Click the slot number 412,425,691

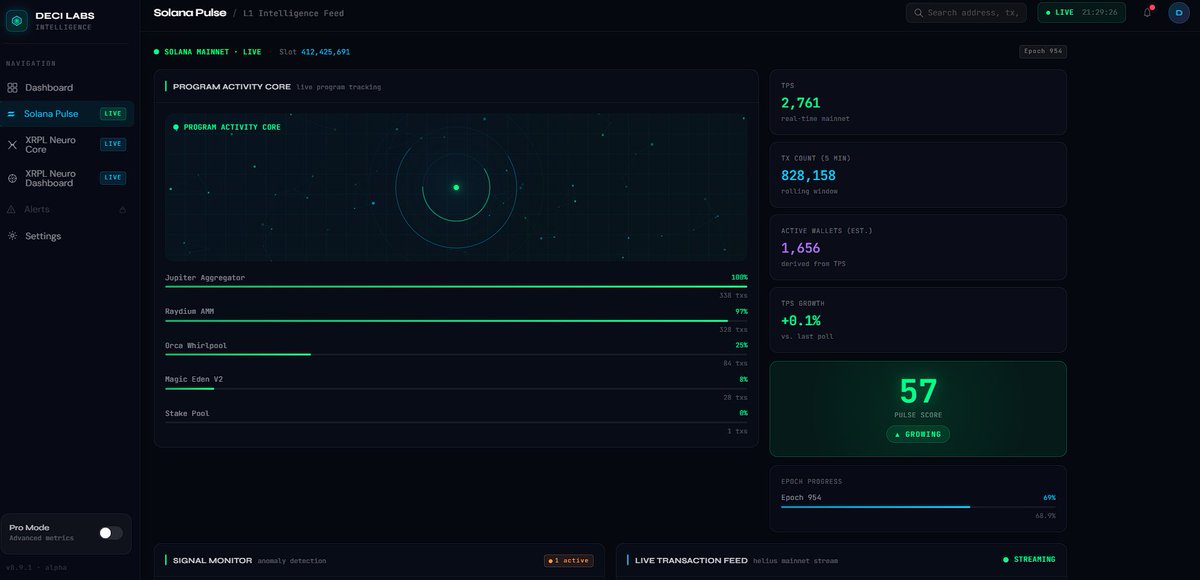coord(325,51)
